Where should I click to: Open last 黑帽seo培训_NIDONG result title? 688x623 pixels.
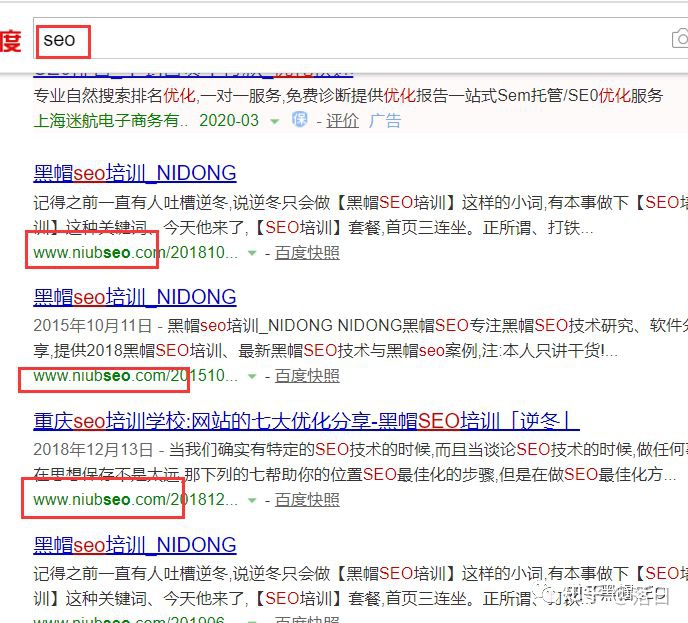(x=135, y=545)
